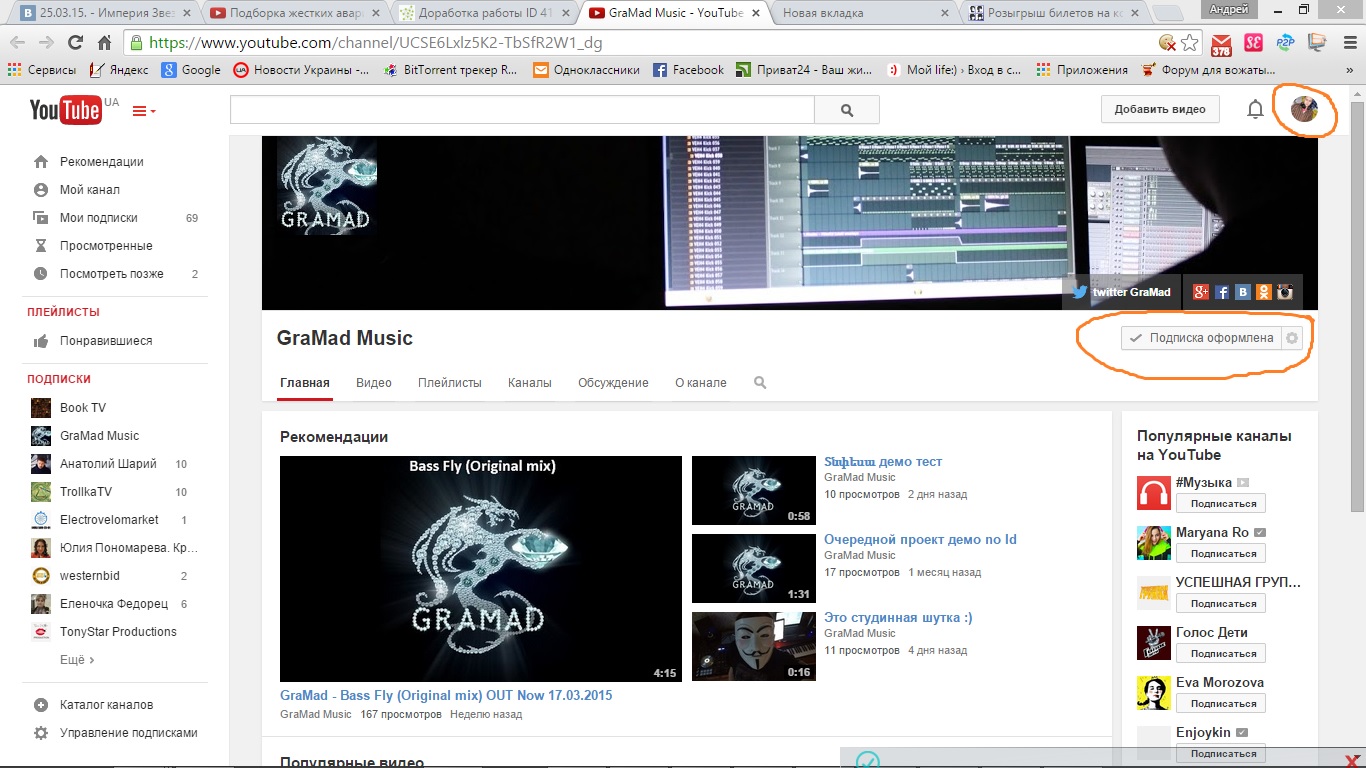The height and width of the screenshot is (768, 1366).
Task: Open the Одноклассники bookmark
Action: [x=587, y=70]
